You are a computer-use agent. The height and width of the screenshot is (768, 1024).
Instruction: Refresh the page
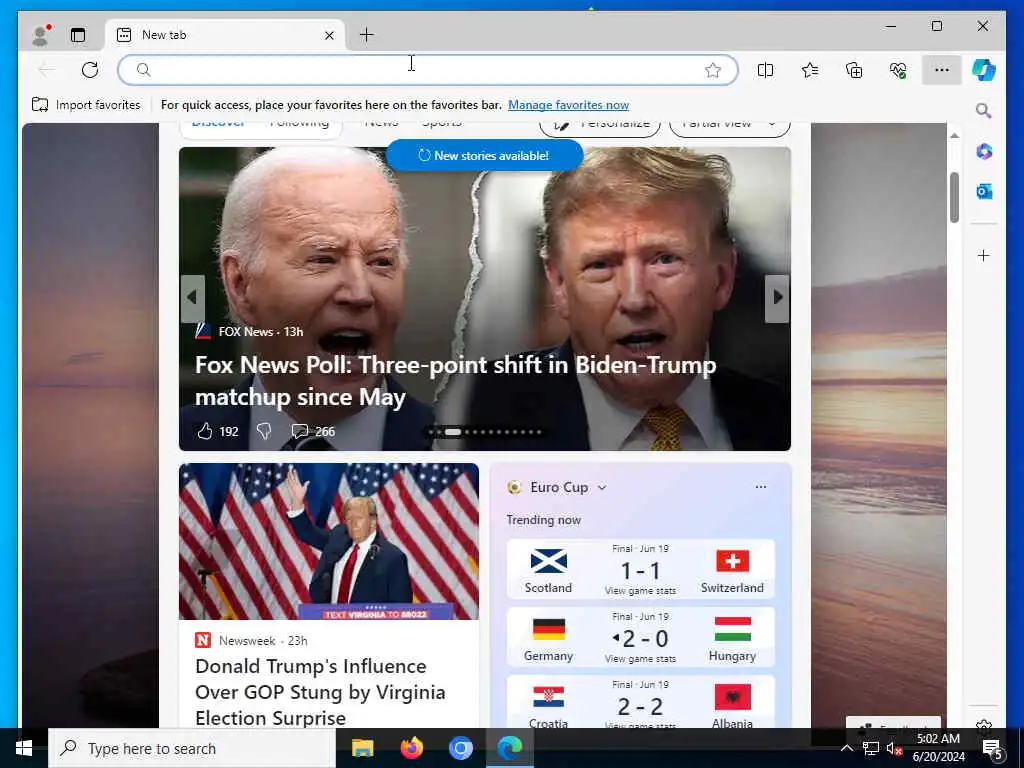(x=90, y=70)
